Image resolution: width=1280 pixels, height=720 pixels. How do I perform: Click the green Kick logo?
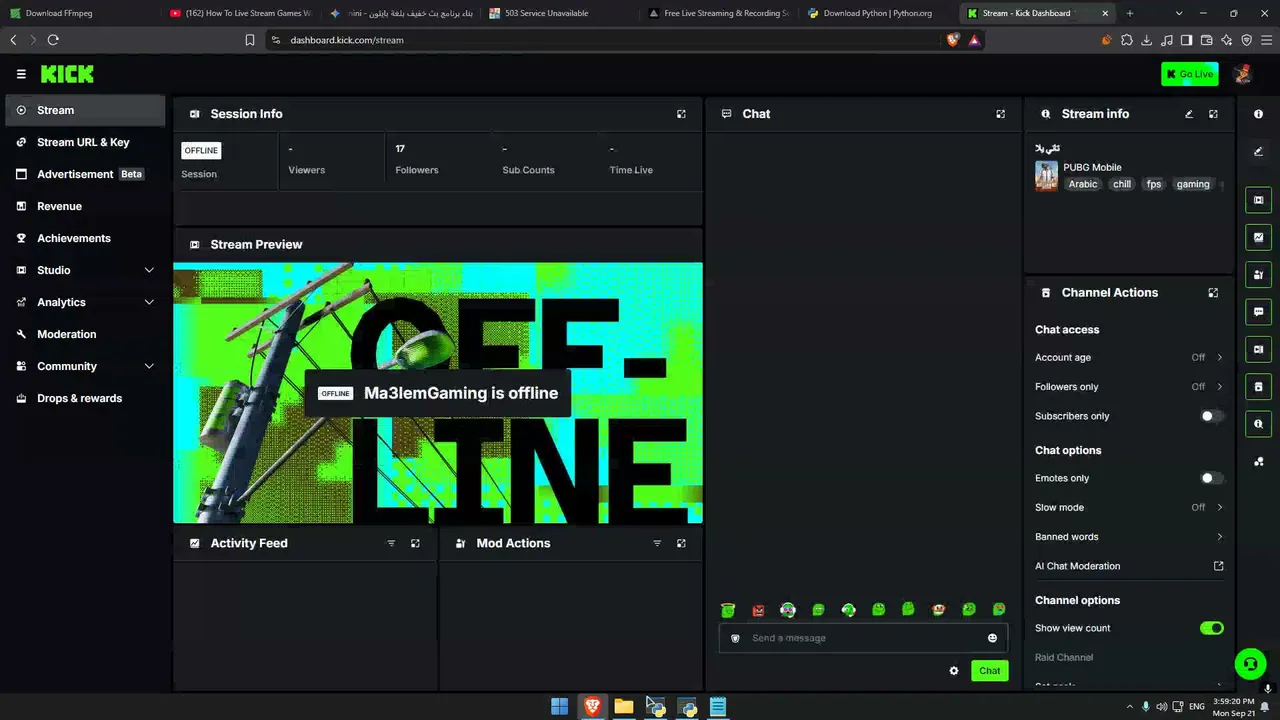[x=67, y=74]
